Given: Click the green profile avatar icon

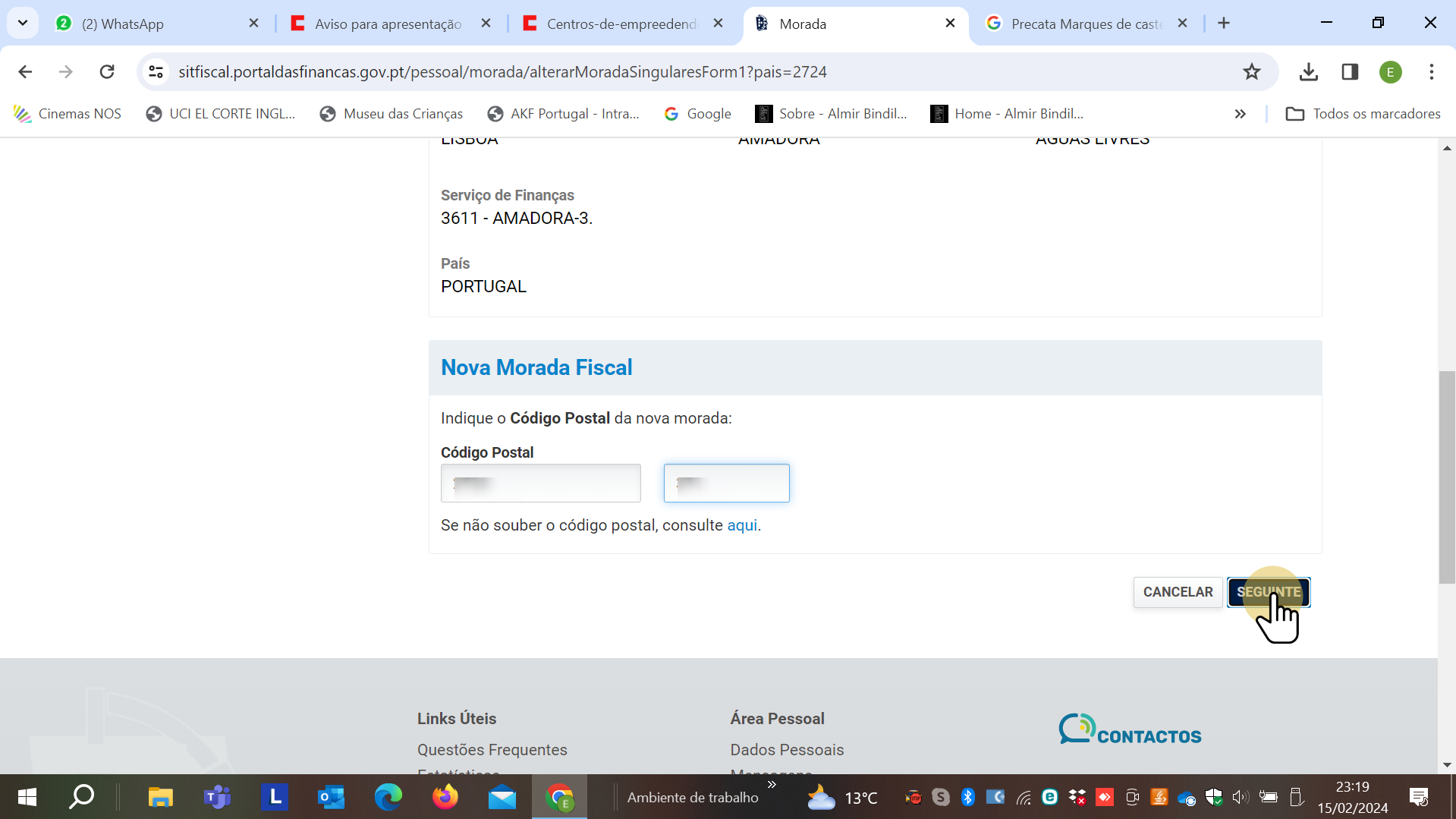Looking at the screenshot, I should click(x=1390, y=72).
